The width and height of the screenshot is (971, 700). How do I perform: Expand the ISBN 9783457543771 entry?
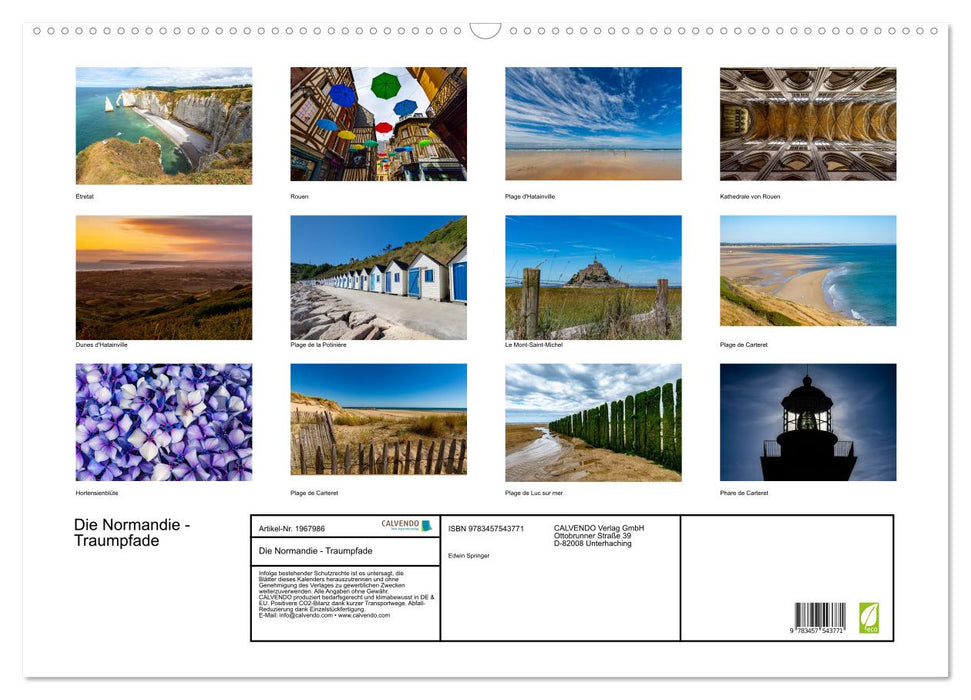(487, 527)
